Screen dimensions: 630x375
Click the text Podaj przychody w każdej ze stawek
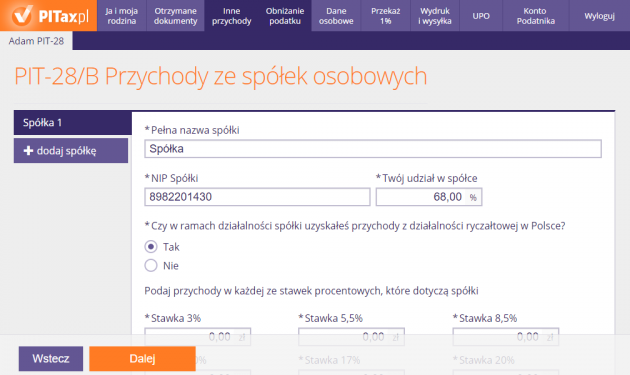311,291
